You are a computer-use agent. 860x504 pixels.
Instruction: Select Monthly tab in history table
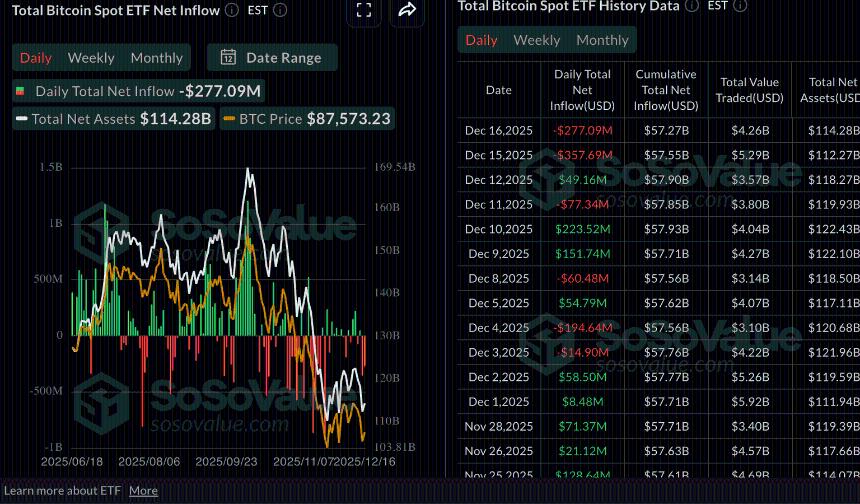click(x=602, y=40)
